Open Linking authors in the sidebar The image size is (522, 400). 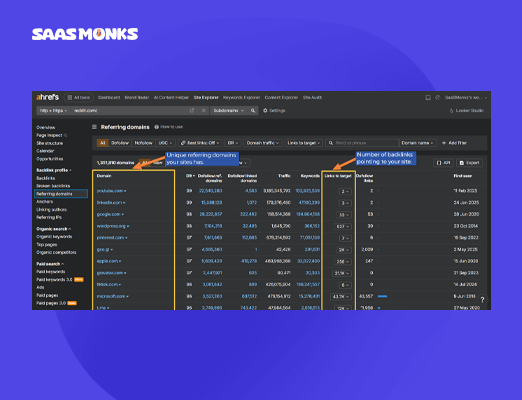point(51,209)
